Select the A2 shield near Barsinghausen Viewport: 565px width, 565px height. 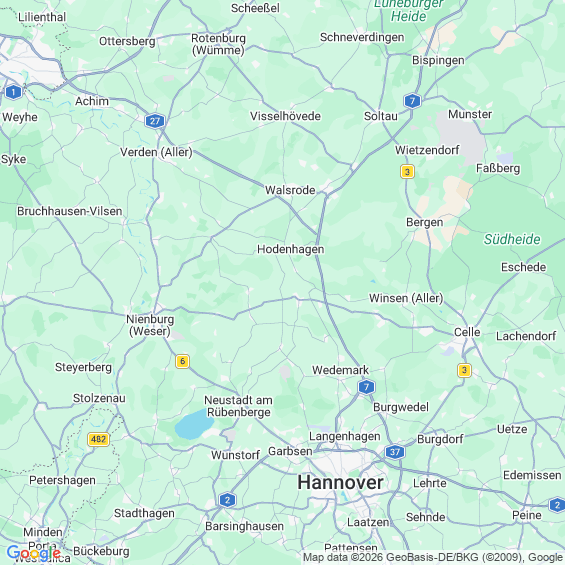point(227,500)
